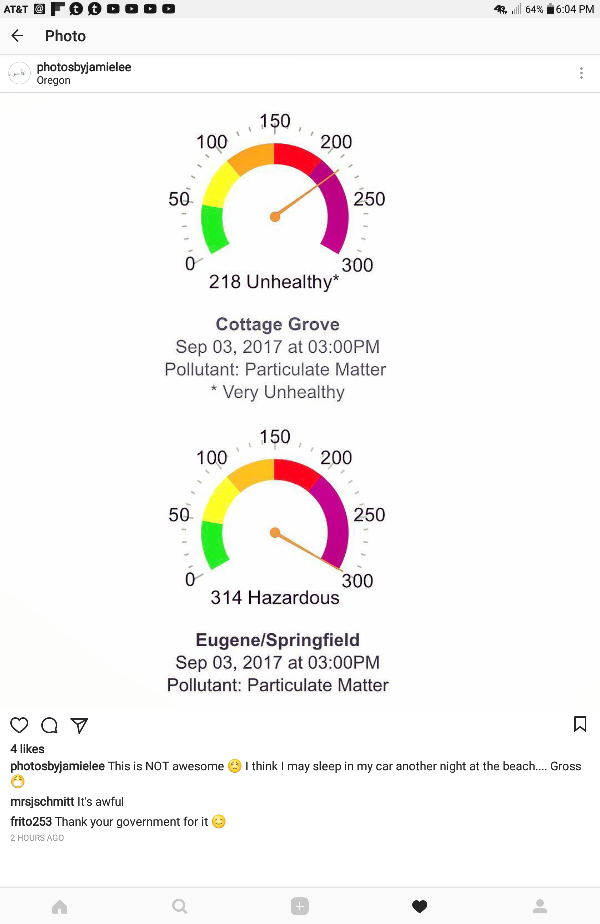Like the post with heart icon
Viewport: 600px width, 924px height.
tap(18, 725)
